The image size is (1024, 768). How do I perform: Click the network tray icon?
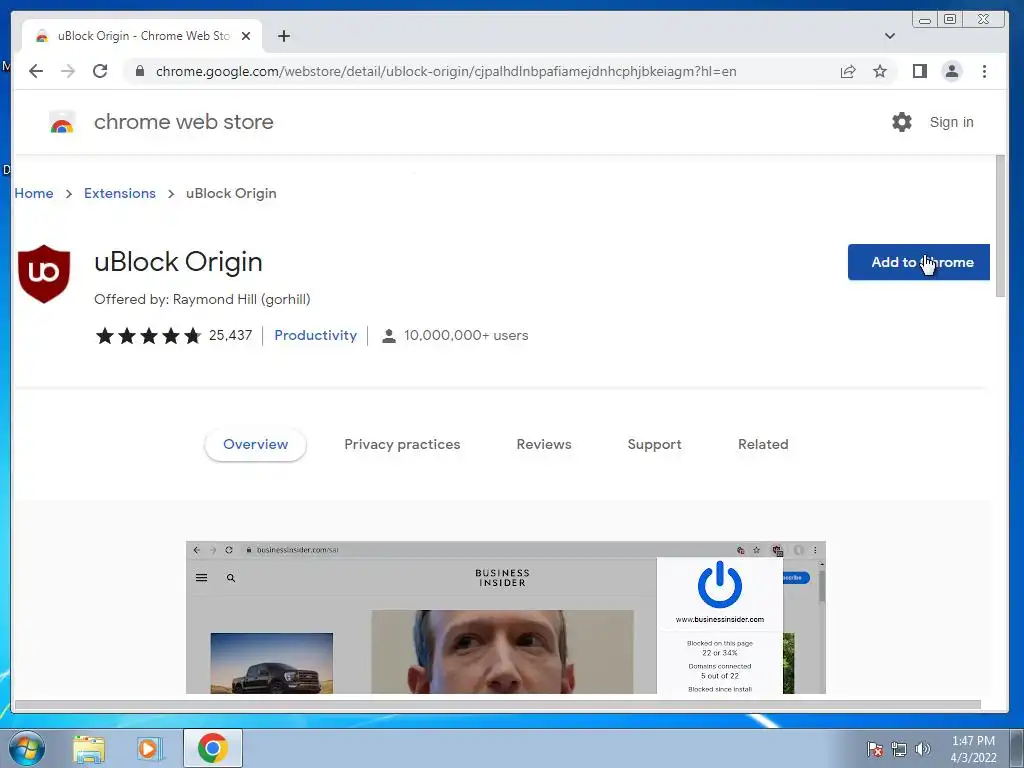tap(899, 749)
